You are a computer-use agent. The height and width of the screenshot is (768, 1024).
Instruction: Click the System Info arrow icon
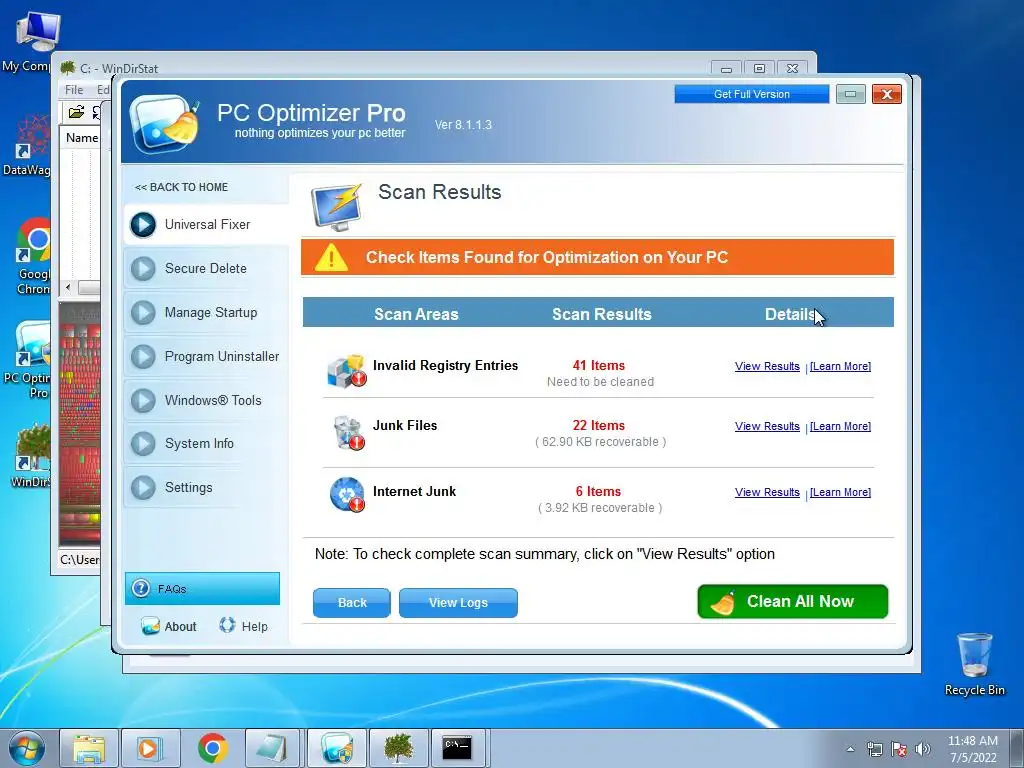coord(143,443)
